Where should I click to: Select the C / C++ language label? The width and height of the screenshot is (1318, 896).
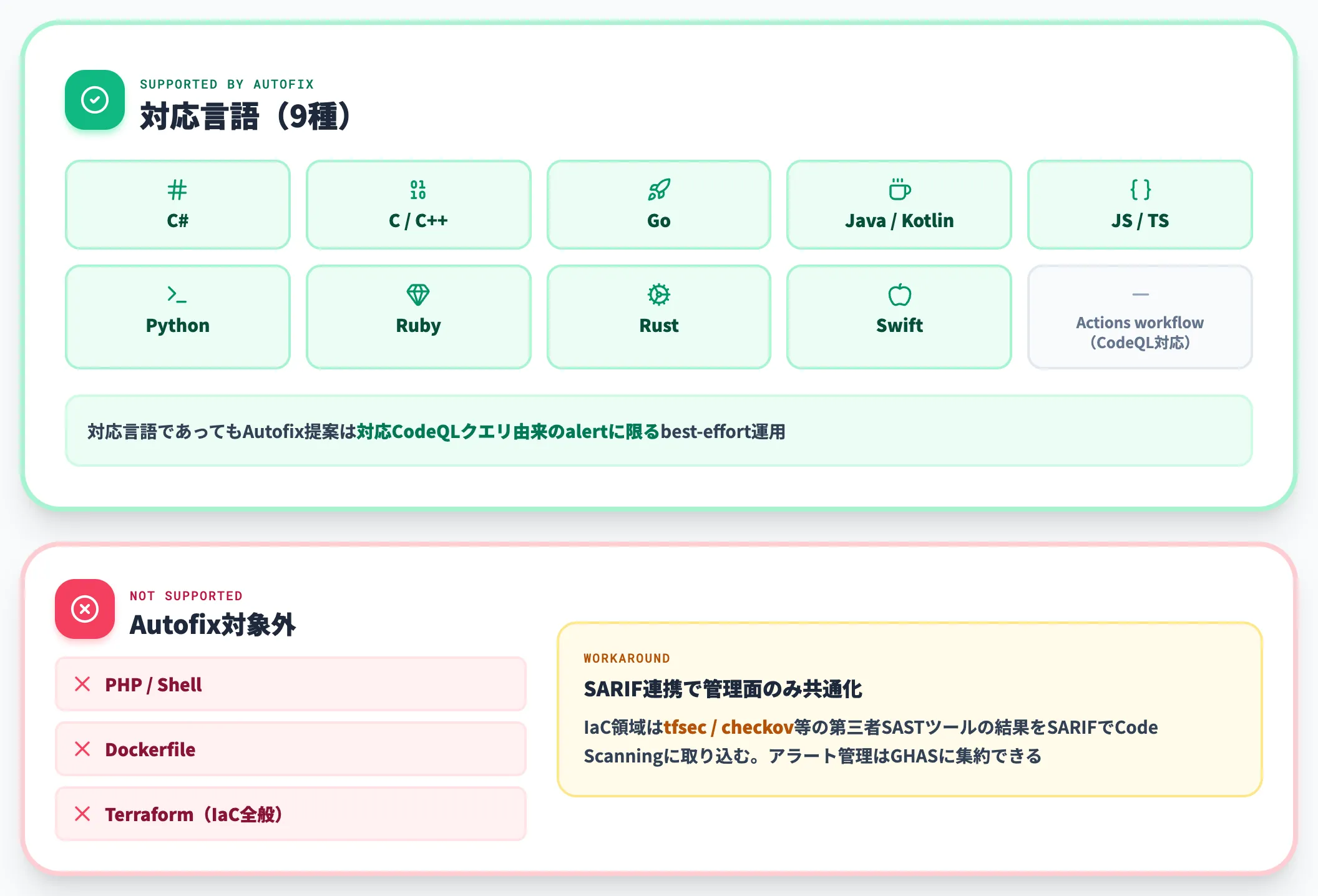(418, 221)
